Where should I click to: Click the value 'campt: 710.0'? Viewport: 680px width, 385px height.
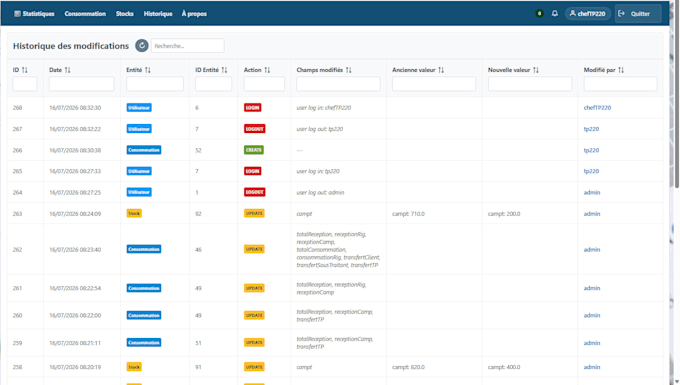click(409, 214)
